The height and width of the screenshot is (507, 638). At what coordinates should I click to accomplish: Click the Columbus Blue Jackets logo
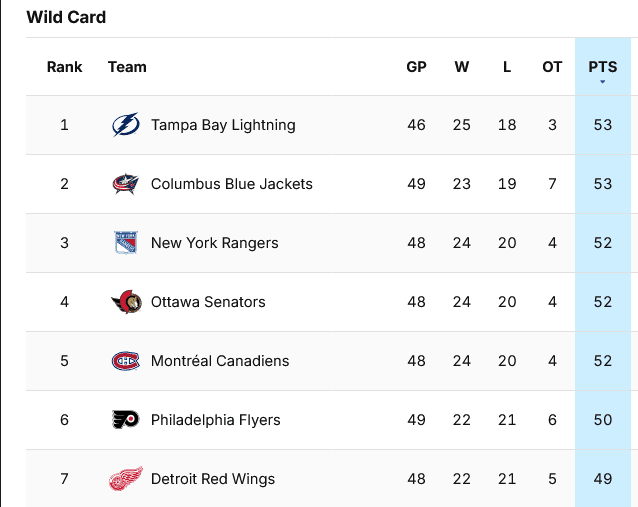click(x=126, y=184)
